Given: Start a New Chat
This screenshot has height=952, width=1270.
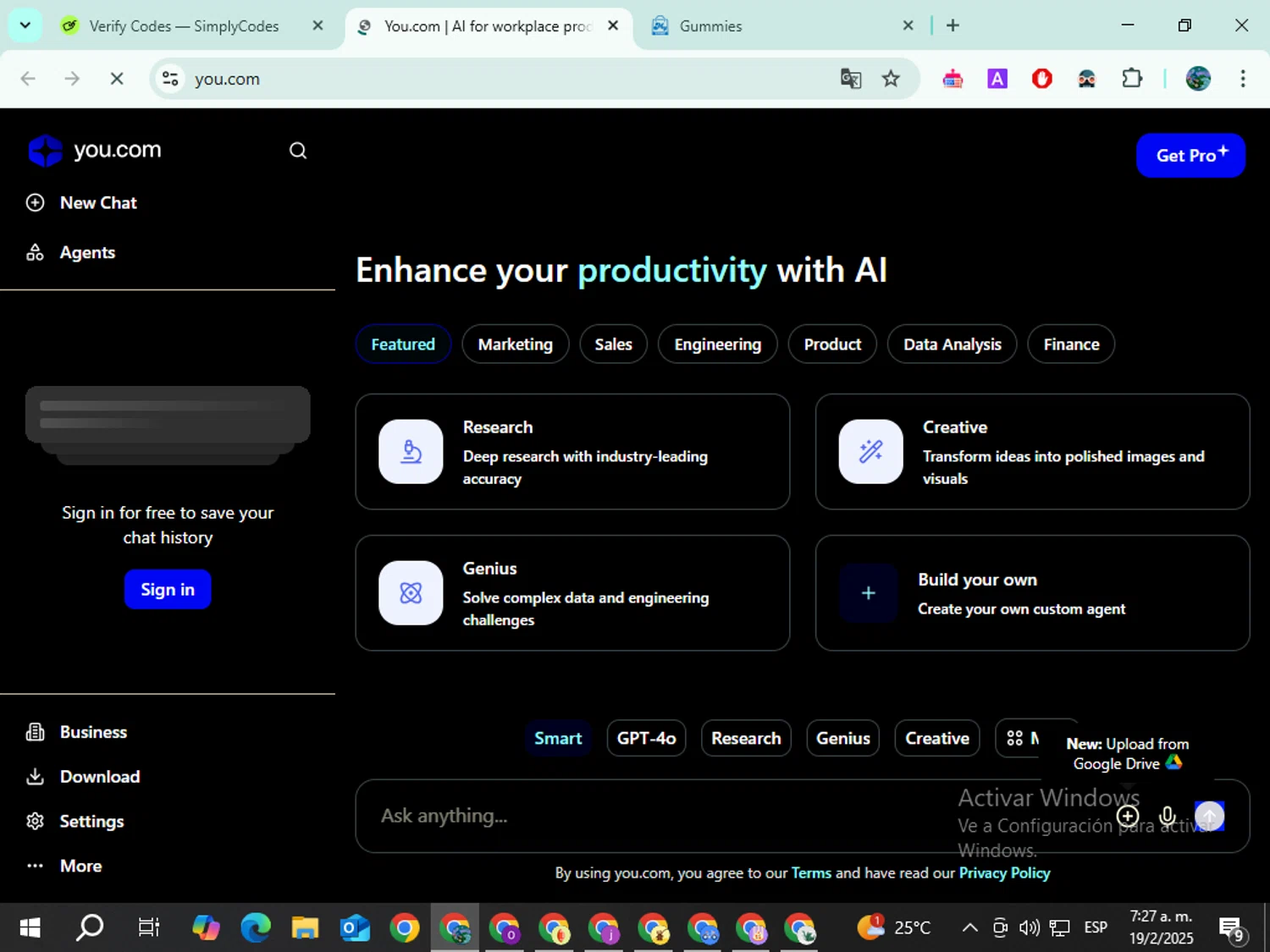Looking at the screenshot, I should point(82,203).
